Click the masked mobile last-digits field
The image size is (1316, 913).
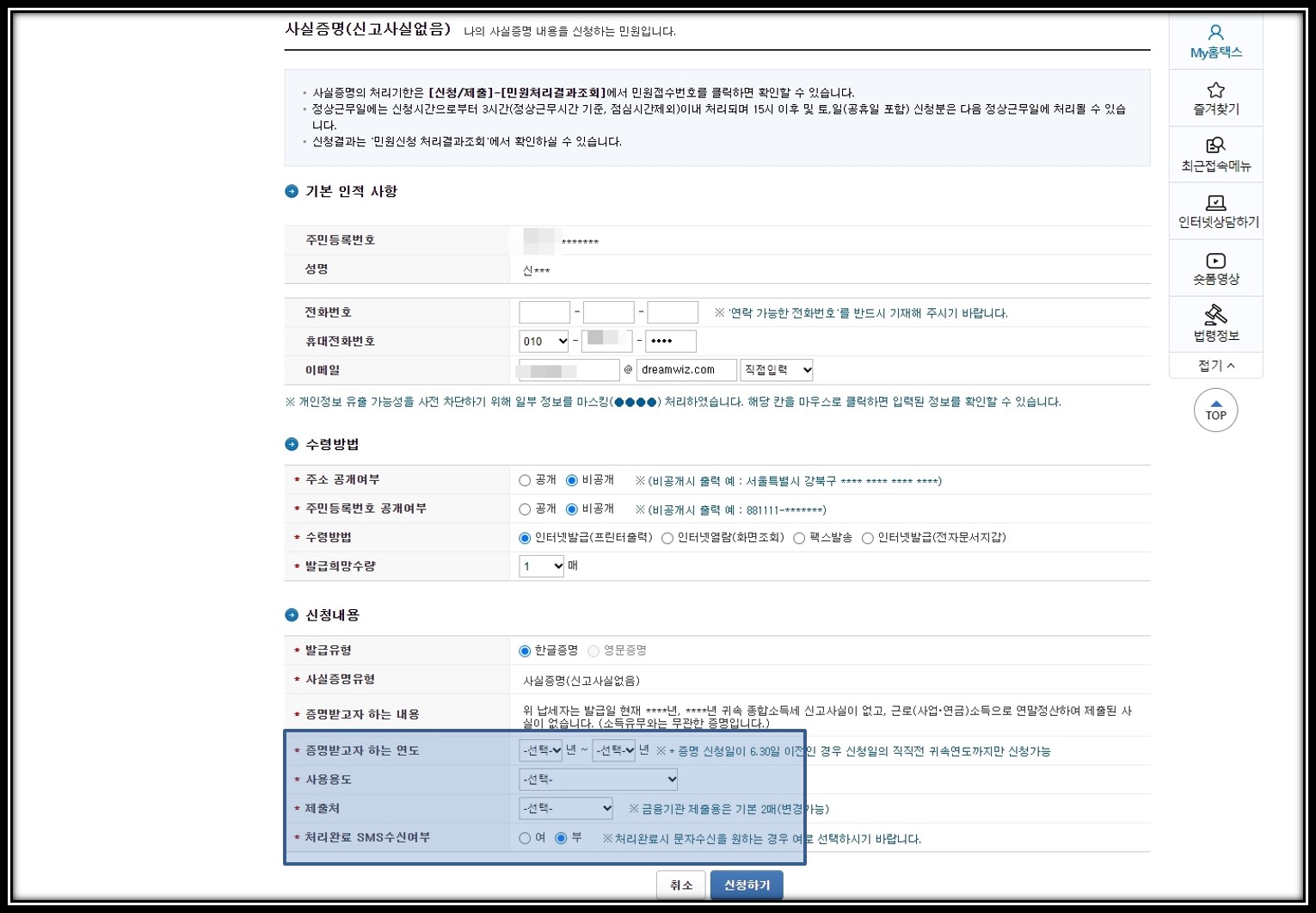[671, 342]
